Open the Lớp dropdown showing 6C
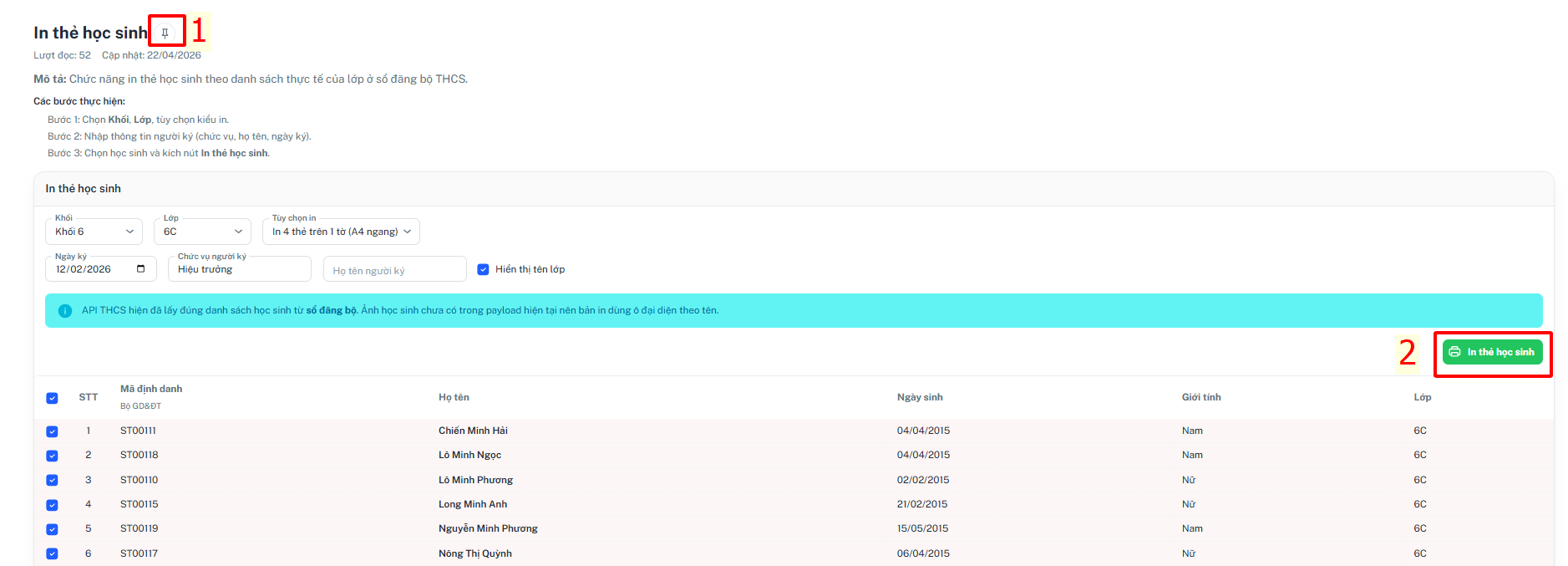Viewport: 1568px width, 566px height. (202, 232)
